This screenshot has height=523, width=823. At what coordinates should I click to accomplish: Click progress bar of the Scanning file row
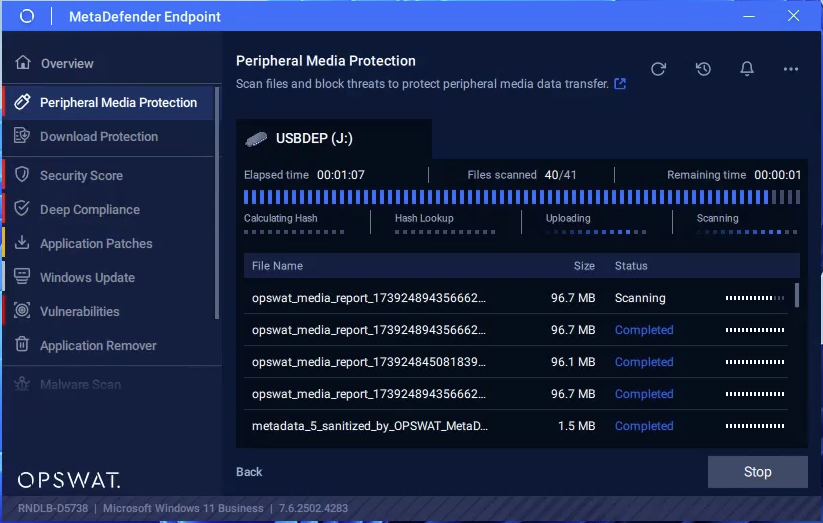(755, 298)
